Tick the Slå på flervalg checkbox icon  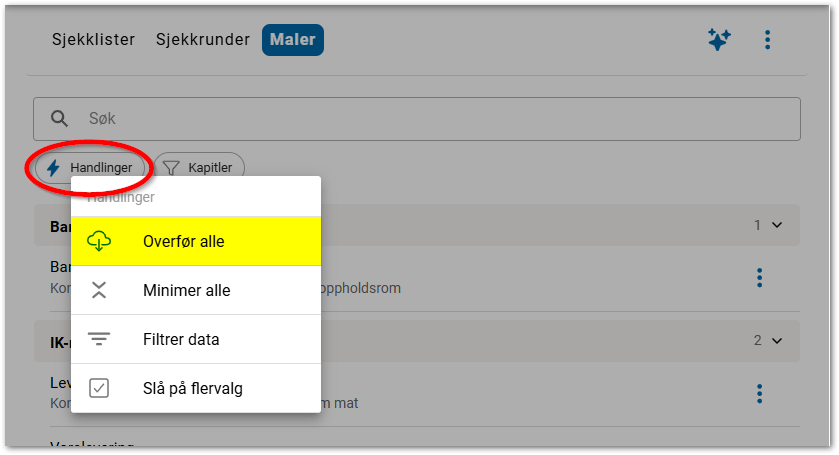coord(99,388)
